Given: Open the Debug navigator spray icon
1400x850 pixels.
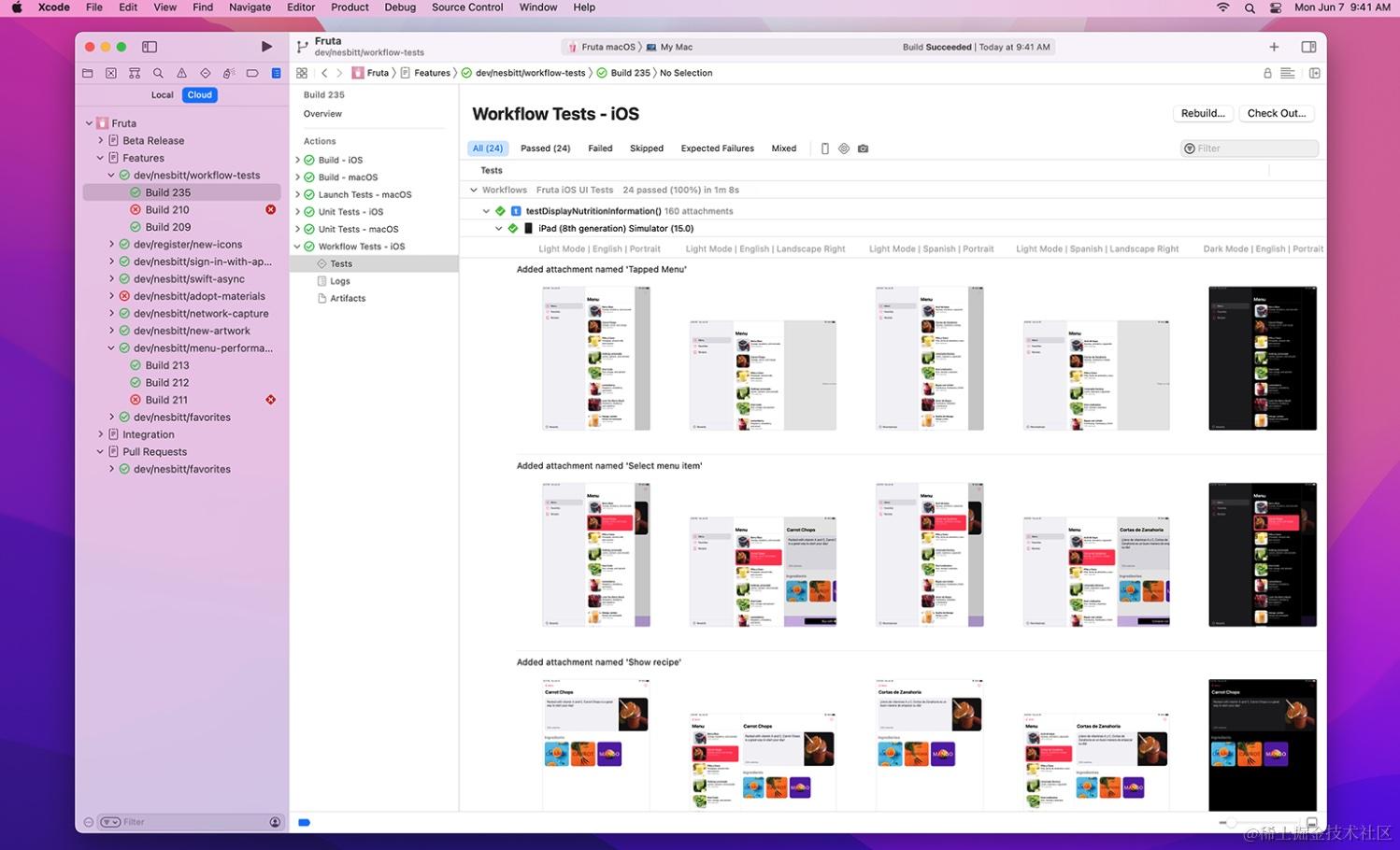Looking at the screenshot, I should point(228,73).
